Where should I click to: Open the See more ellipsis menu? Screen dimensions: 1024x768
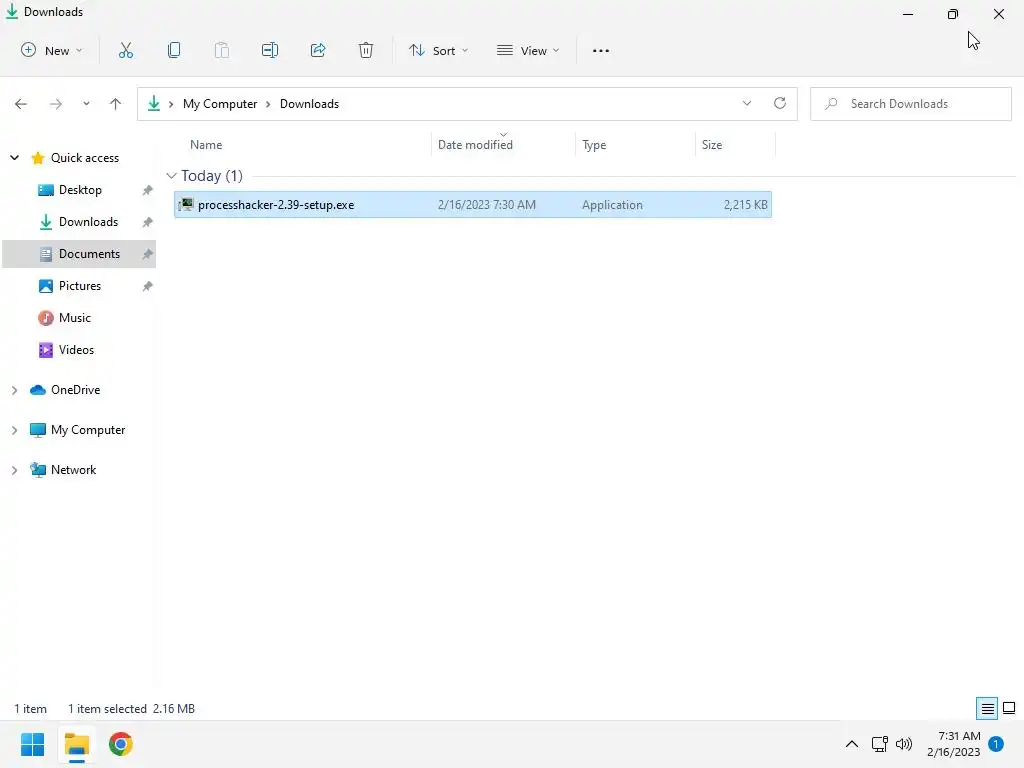(x=601, y=51)
